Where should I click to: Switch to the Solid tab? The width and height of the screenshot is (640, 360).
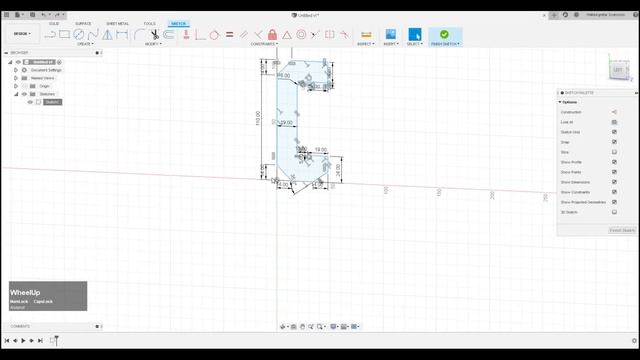tap(53, 24)
